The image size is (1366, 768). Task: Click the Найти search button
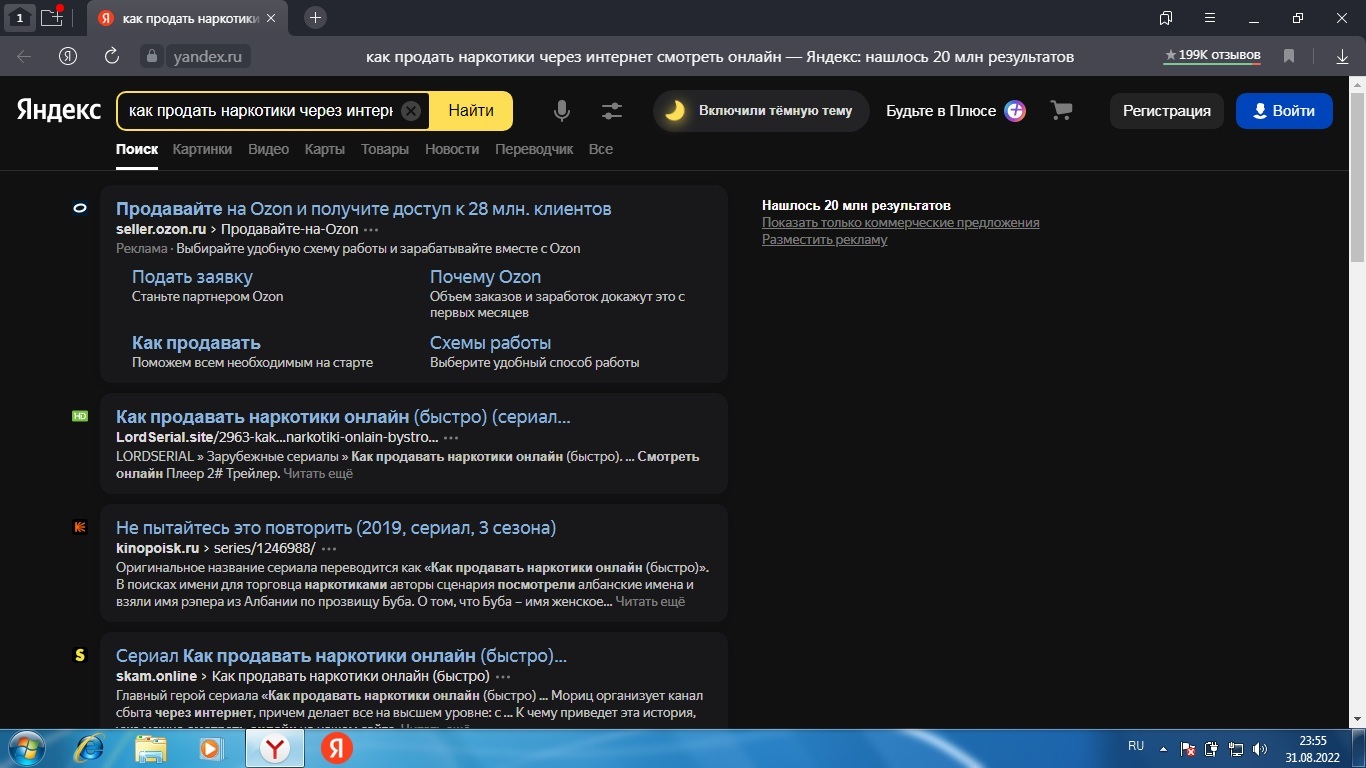point(470,111)
